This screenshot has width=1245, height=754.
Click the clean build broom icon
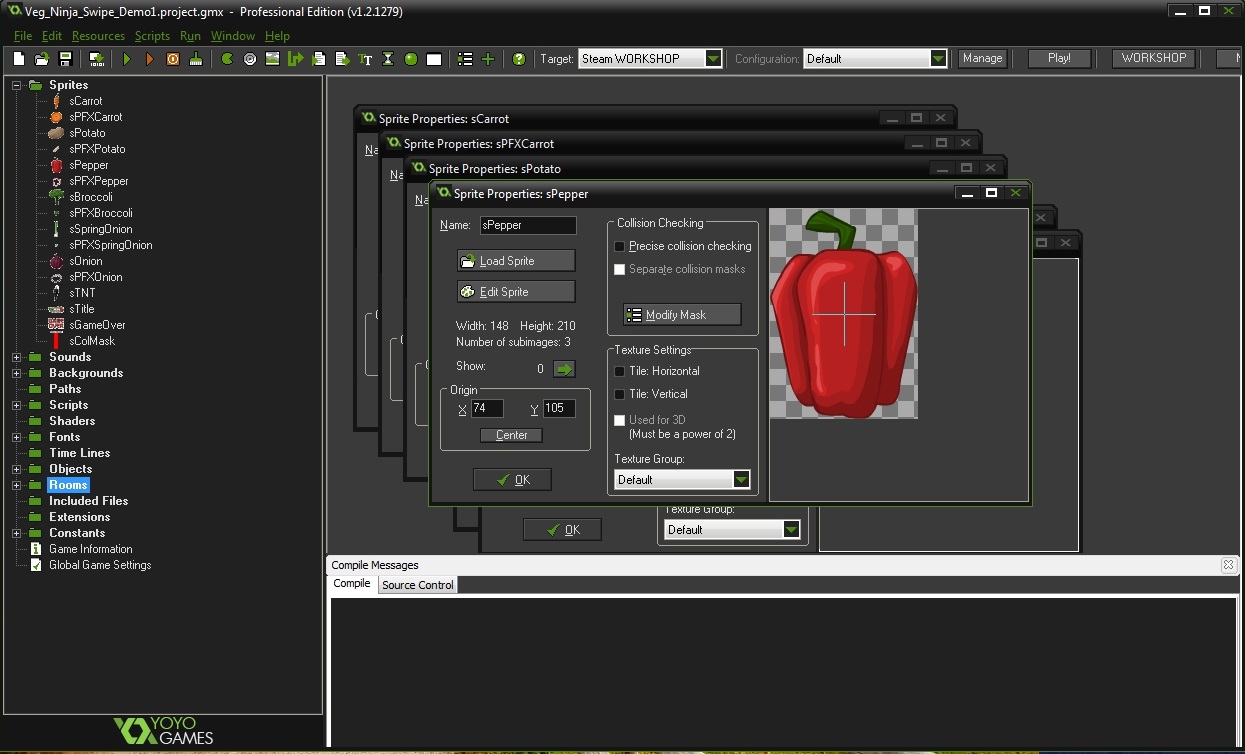(x=196, y=59)
